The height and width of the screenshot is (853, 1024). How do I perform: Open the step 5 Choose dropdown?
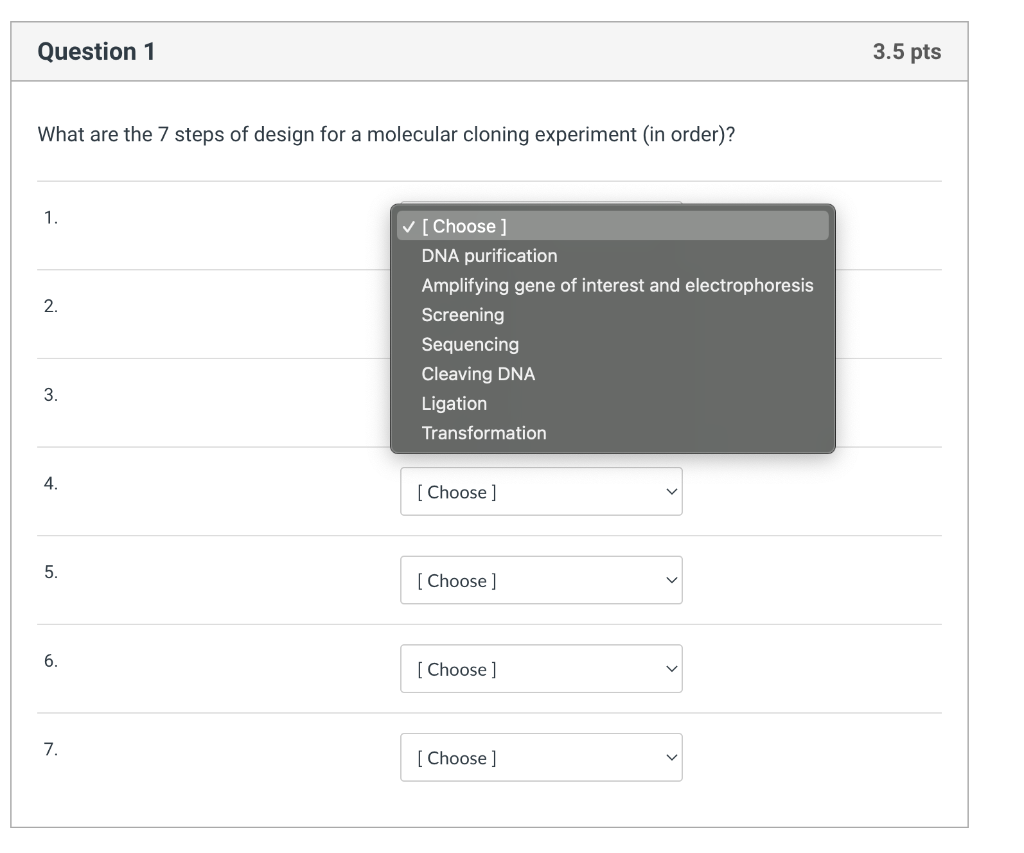540,581
